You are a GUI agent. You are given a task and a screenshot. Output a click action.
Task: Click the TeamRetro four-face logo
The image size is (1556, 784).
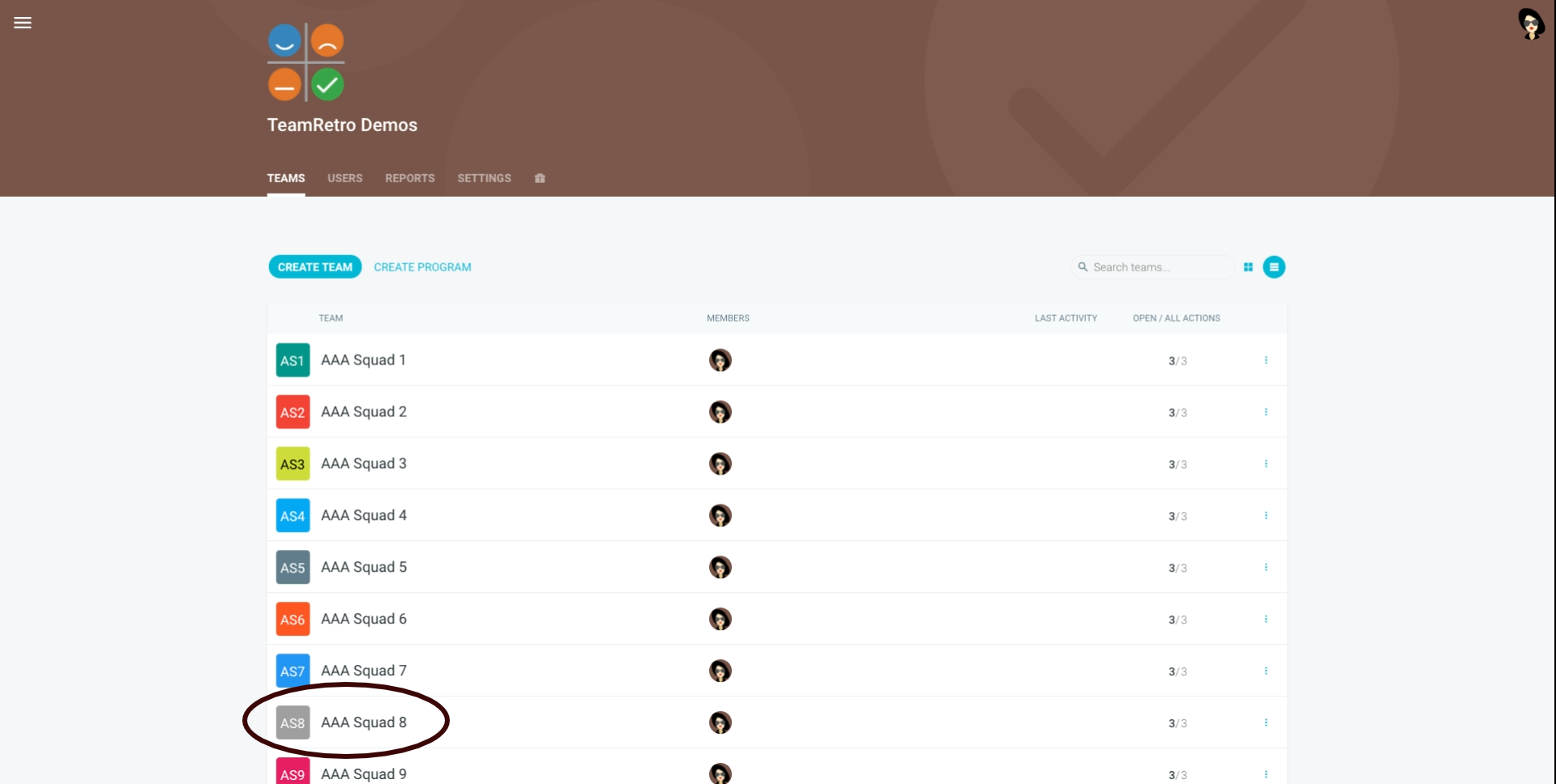[306, 62]
